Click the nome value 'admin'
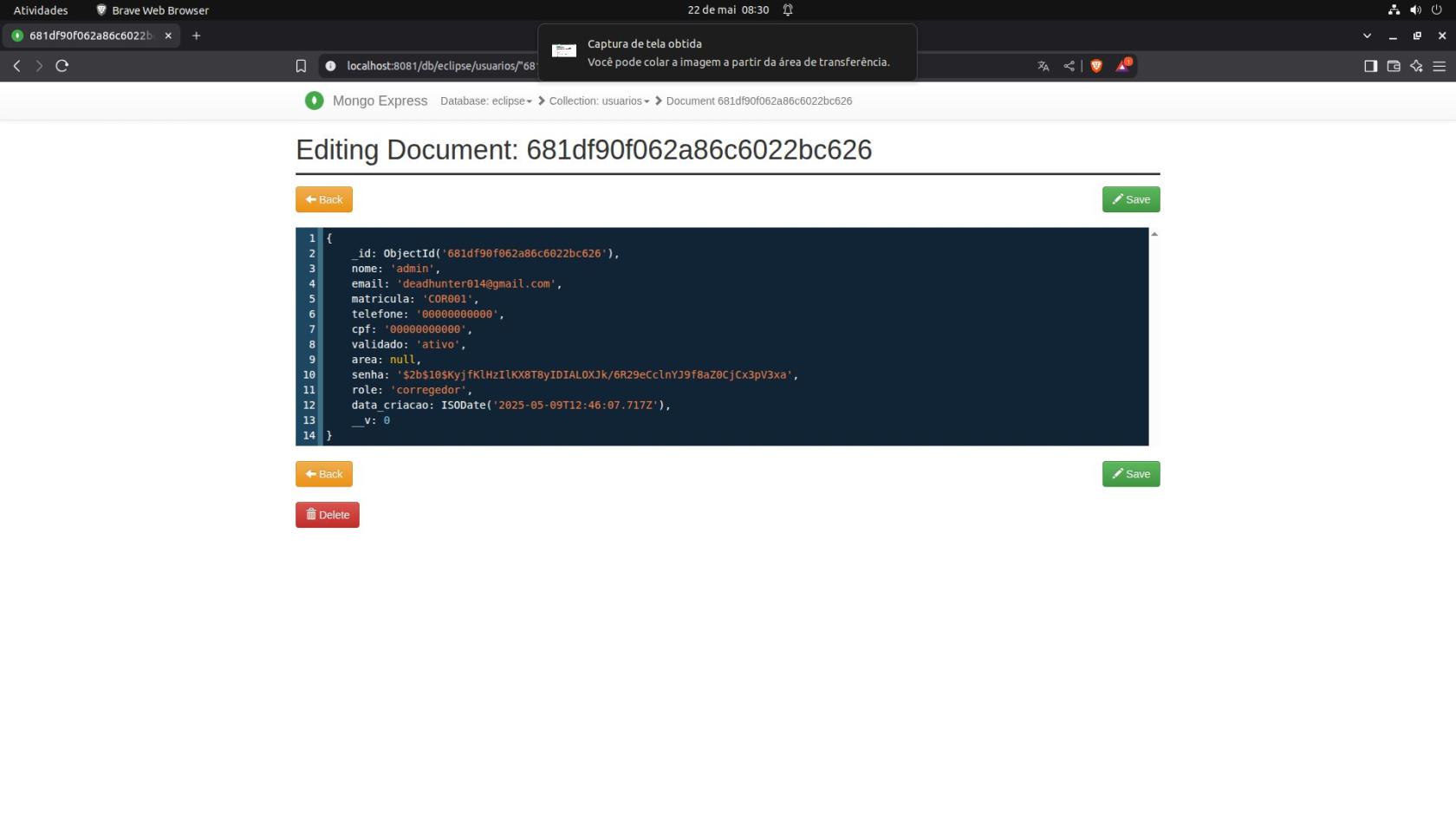The image size is (1456, 819). click(x=412, y=269)
